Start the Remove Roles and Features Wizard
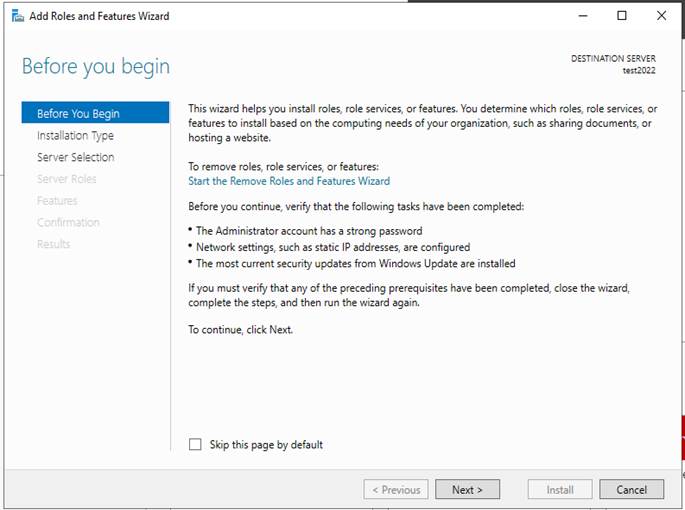Screen dimensions: 685x510 pyautogui.click(x=289, y=181)
